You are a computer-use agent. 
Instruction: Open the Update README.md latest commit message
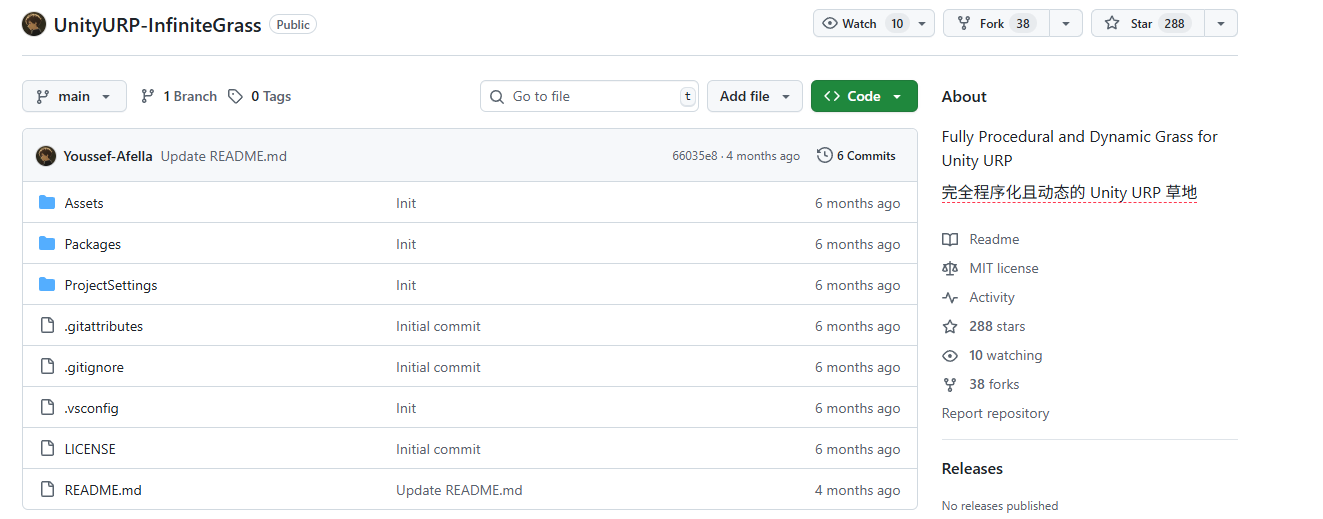point(224,156)
